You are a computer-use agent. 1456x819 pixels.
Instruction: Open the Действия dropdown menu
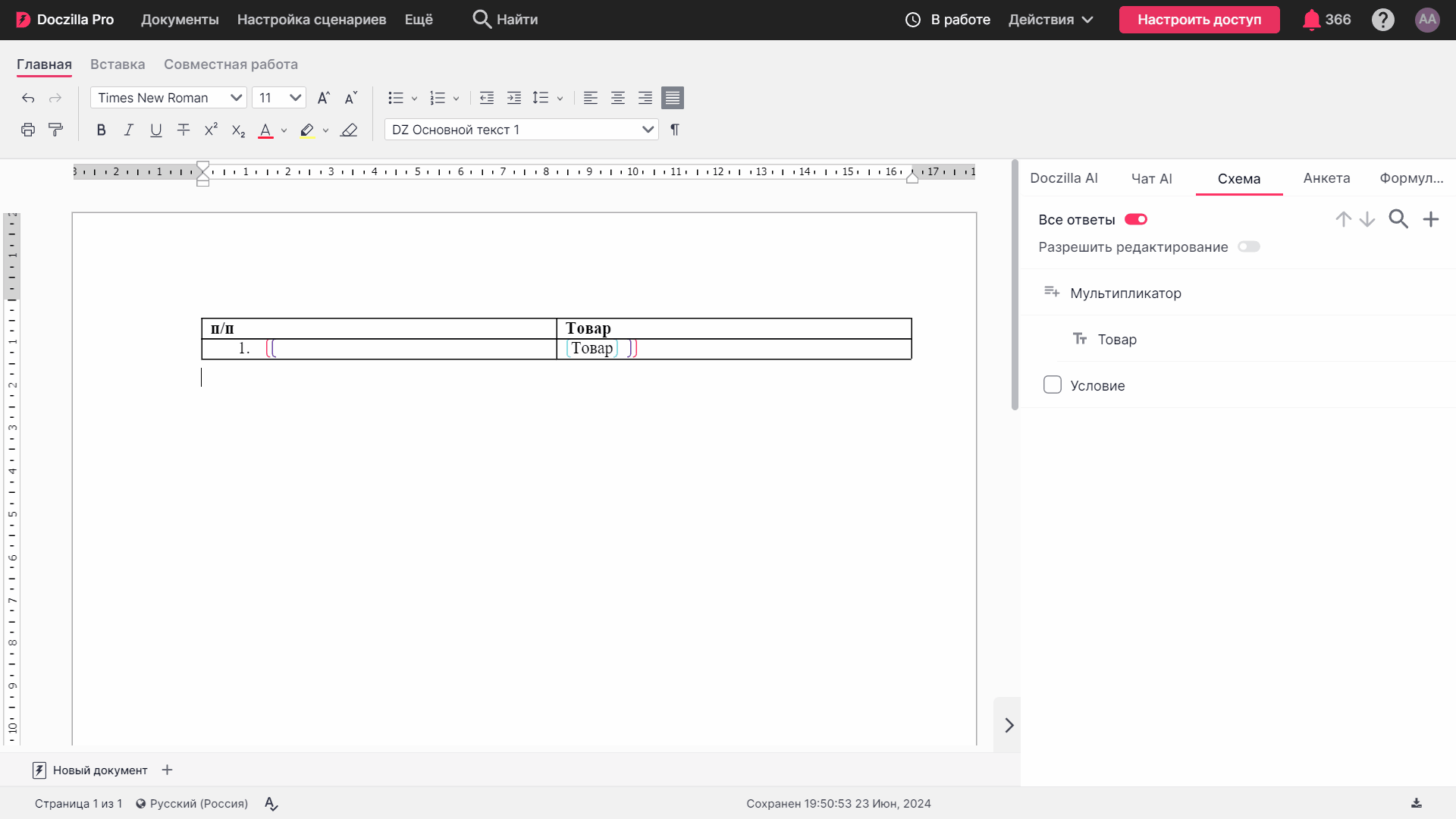[x=1051, y=20]
